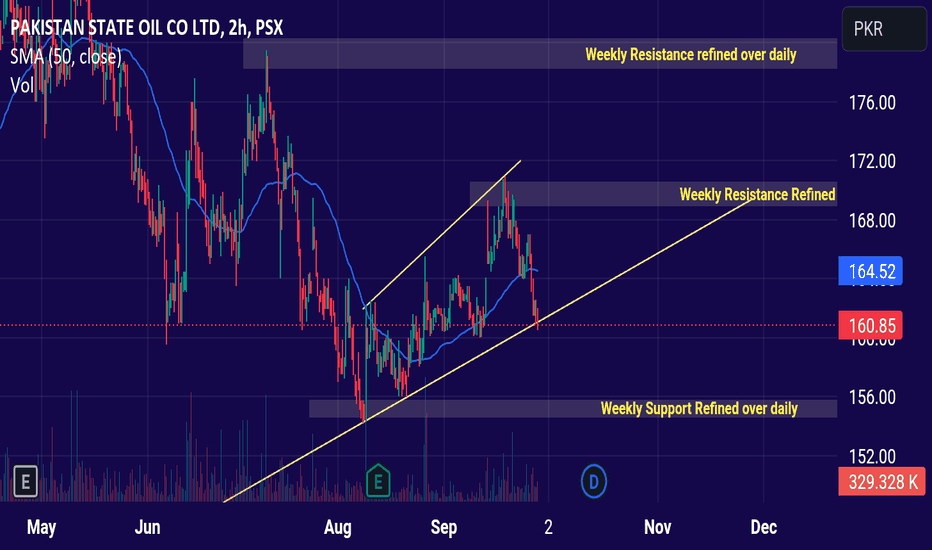
Task: Click the 176.00 price axis label
Action: pyautogui.click(x=872, y=103)
